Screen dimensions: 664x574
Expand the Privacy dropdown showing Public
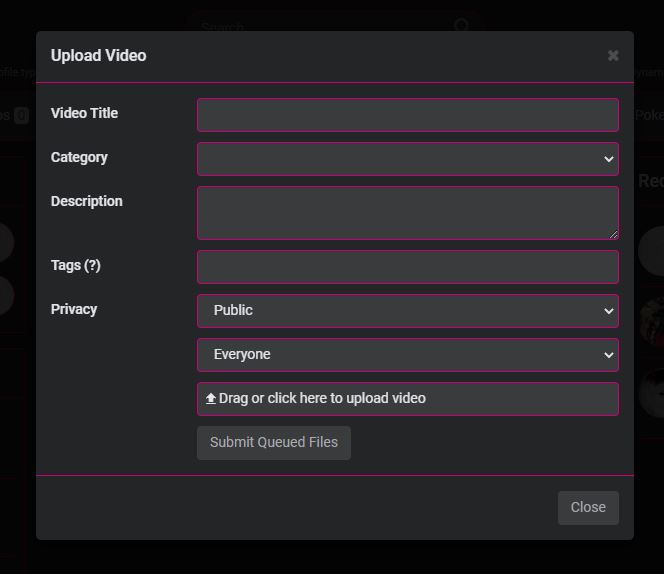[407, 311]
